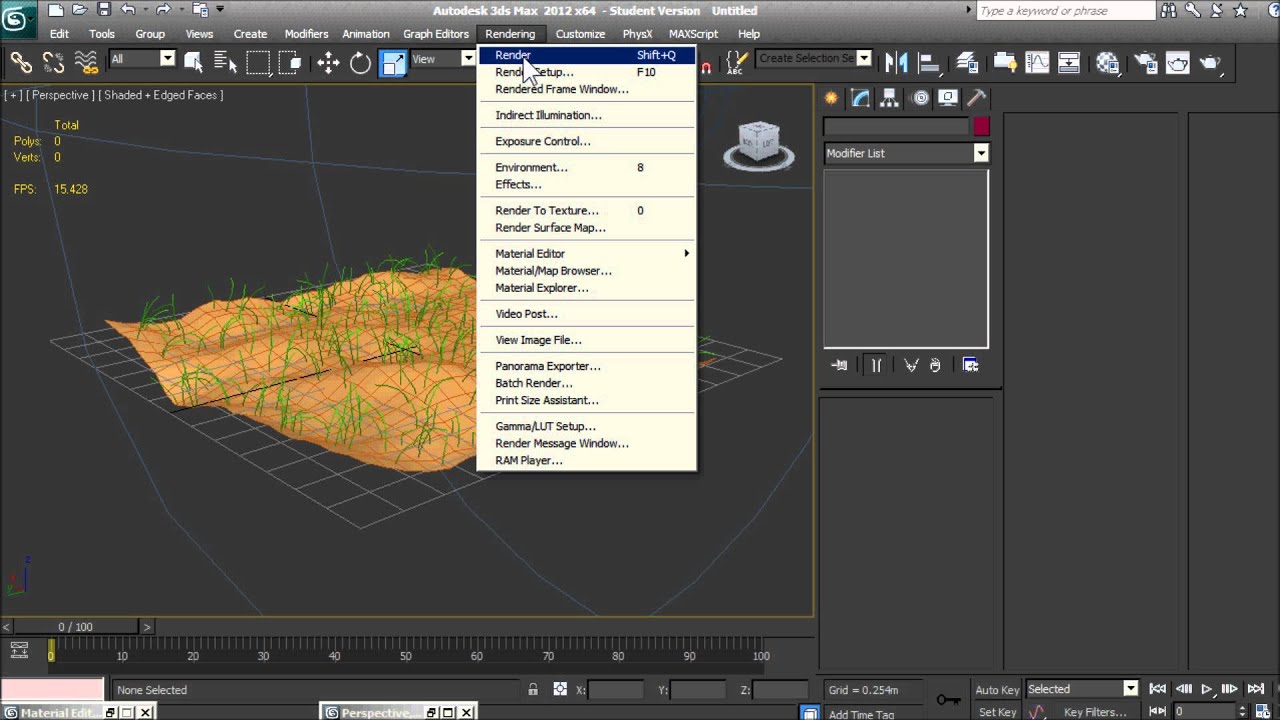Switch to the Hierarchy command panel tab

tap(890, 98)
